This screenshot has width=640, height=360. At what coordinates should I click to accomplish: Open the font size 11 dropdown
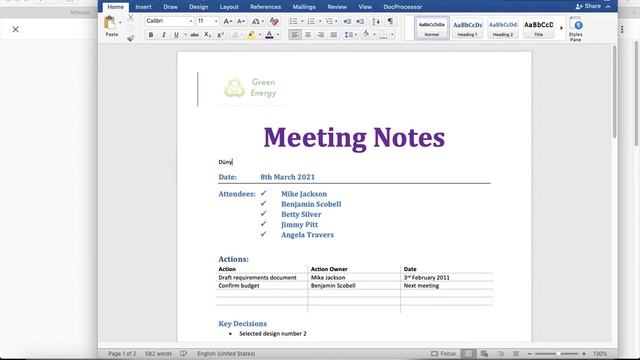[216, 21]
